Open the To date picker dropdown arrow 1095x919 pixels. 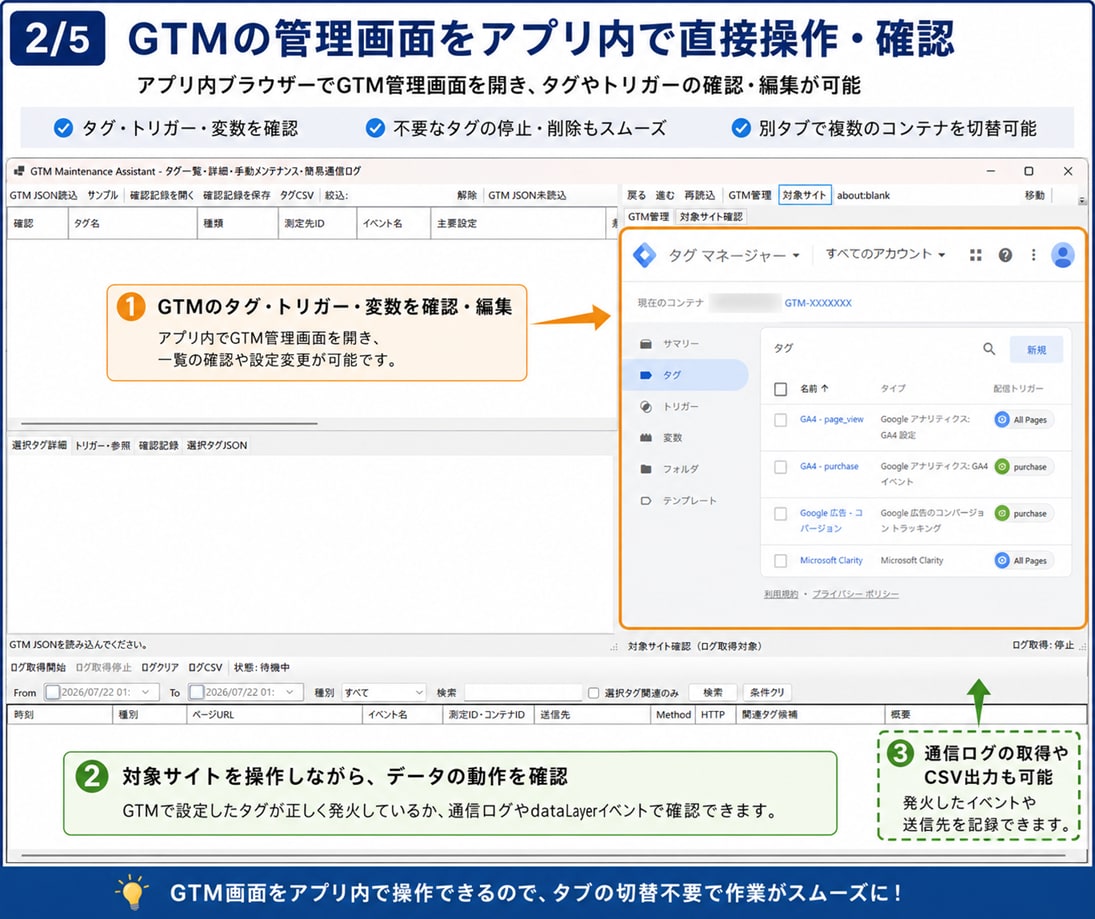pos(290,692)
